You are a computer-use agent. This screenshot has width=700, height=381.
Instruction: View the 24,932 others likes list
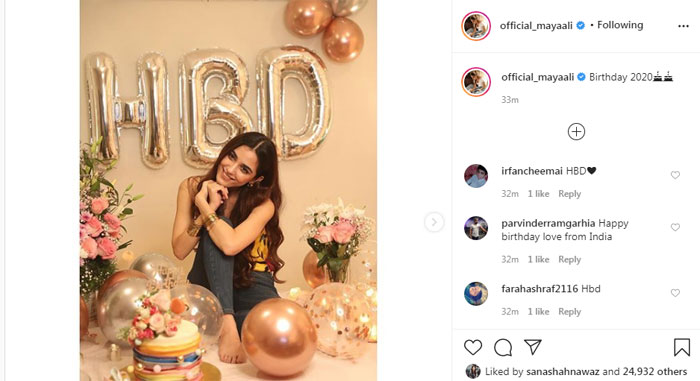pyautogui.click(x=655, y=372)
